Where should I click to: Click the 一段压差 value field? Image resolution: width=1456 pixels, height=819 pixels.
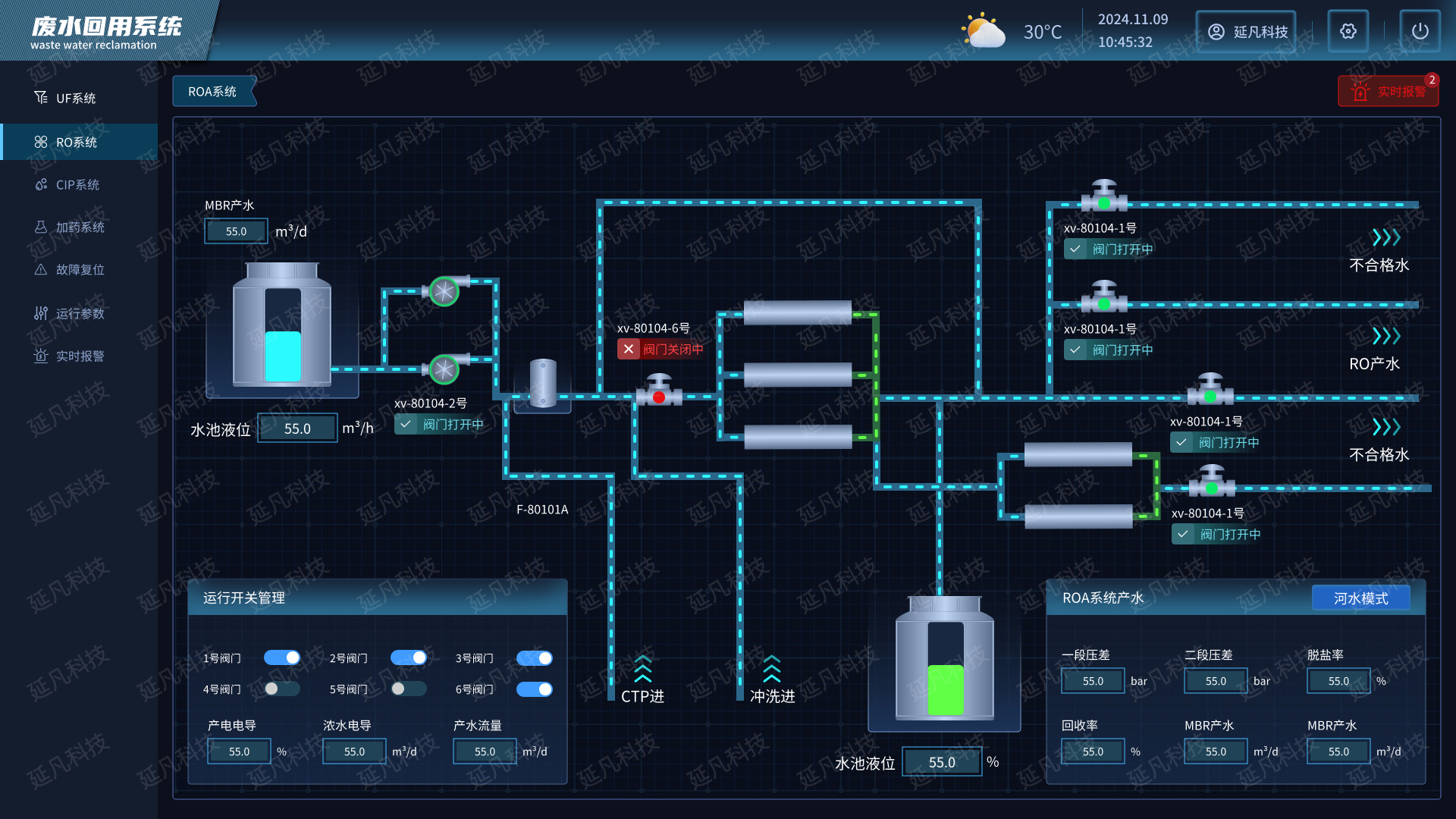pos(1093,681)
